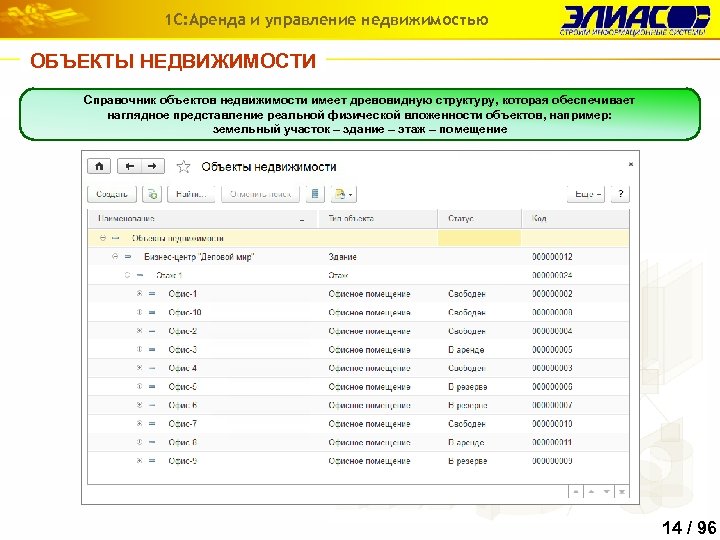Switch list view mode icon
Screen dimensions: 720x540
pyautogui.click(x=315, y=194)
